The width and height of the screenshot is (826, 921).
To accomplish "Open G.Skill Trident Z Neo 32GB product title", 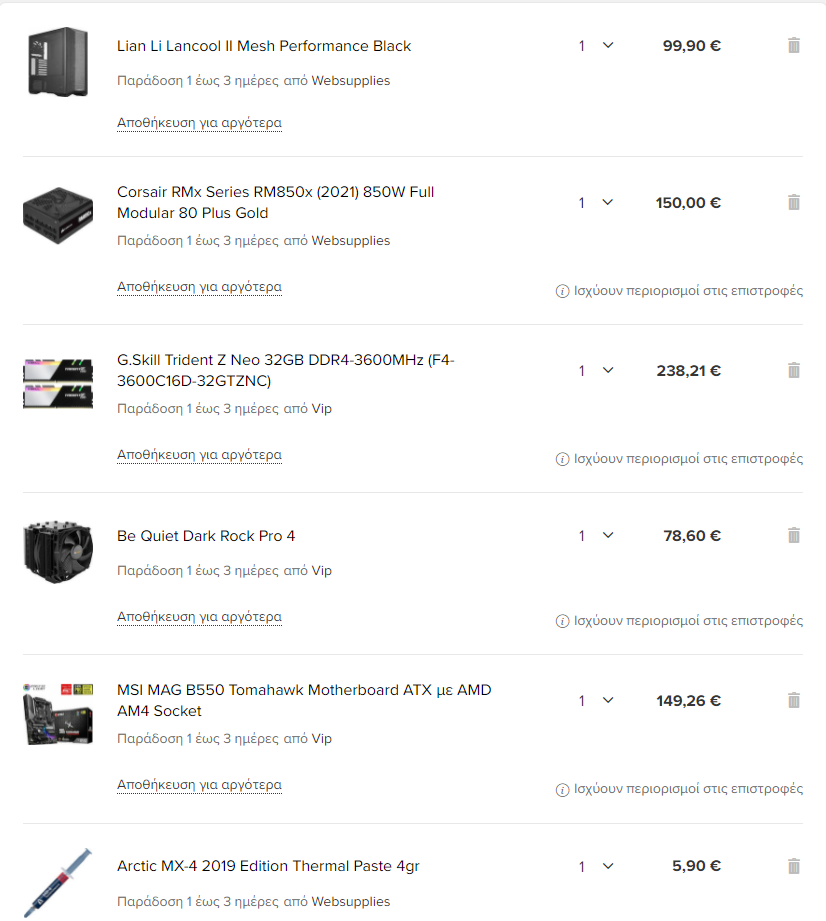I will coord(286,370).
